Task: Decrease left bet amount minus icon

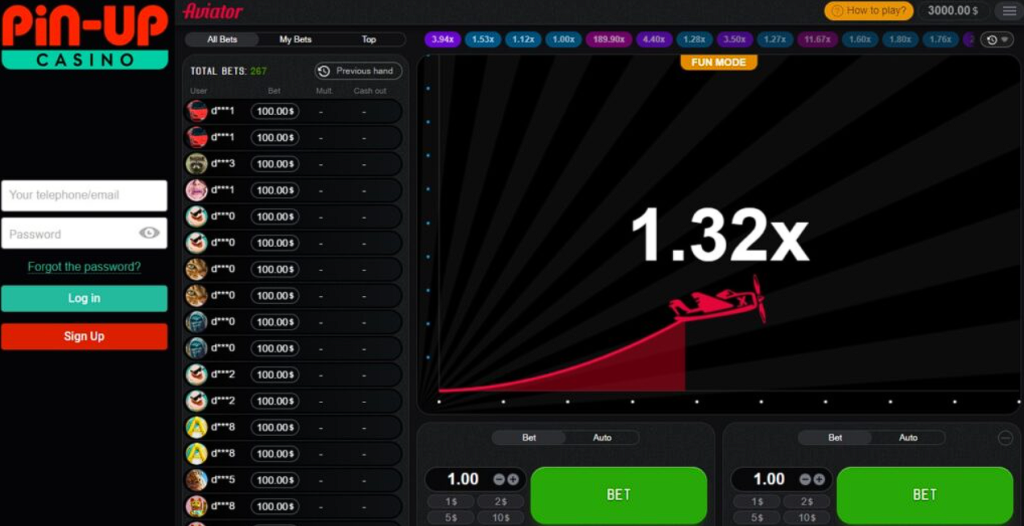Action: pyautogui.click(x=499, y=480)
